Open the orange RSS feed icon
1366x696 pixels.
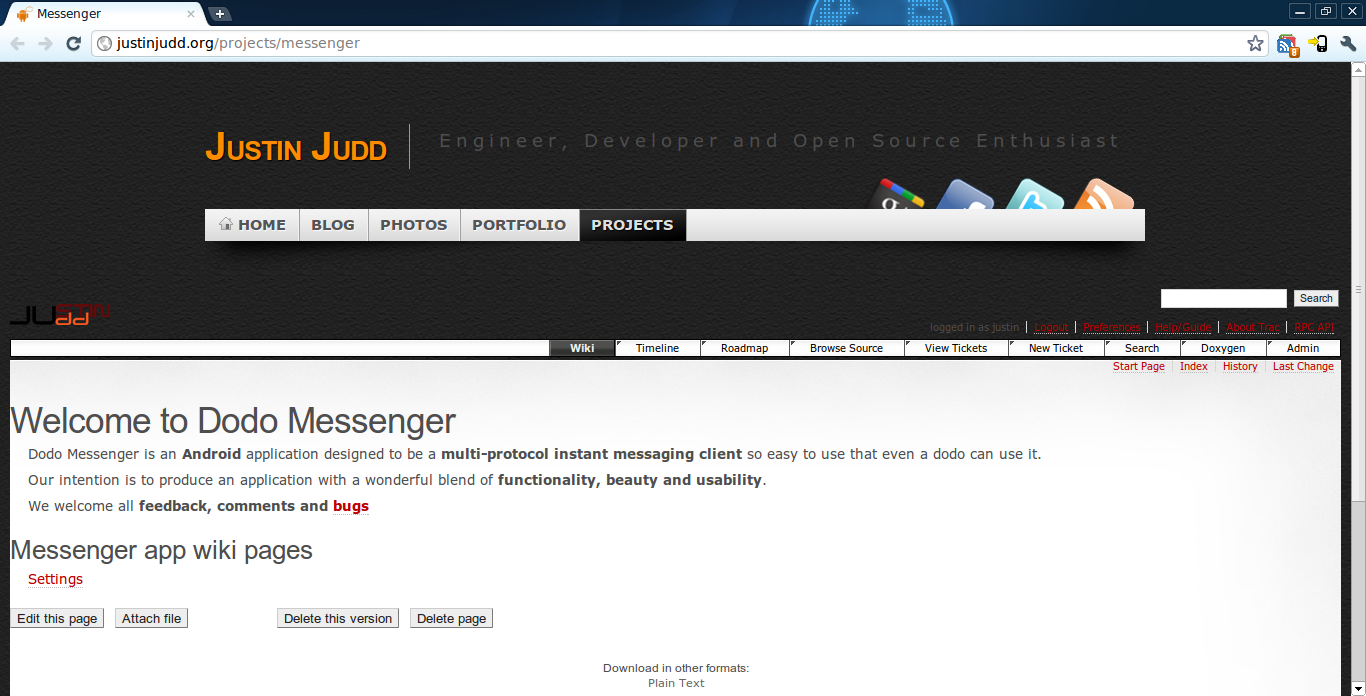(1103, 196)
